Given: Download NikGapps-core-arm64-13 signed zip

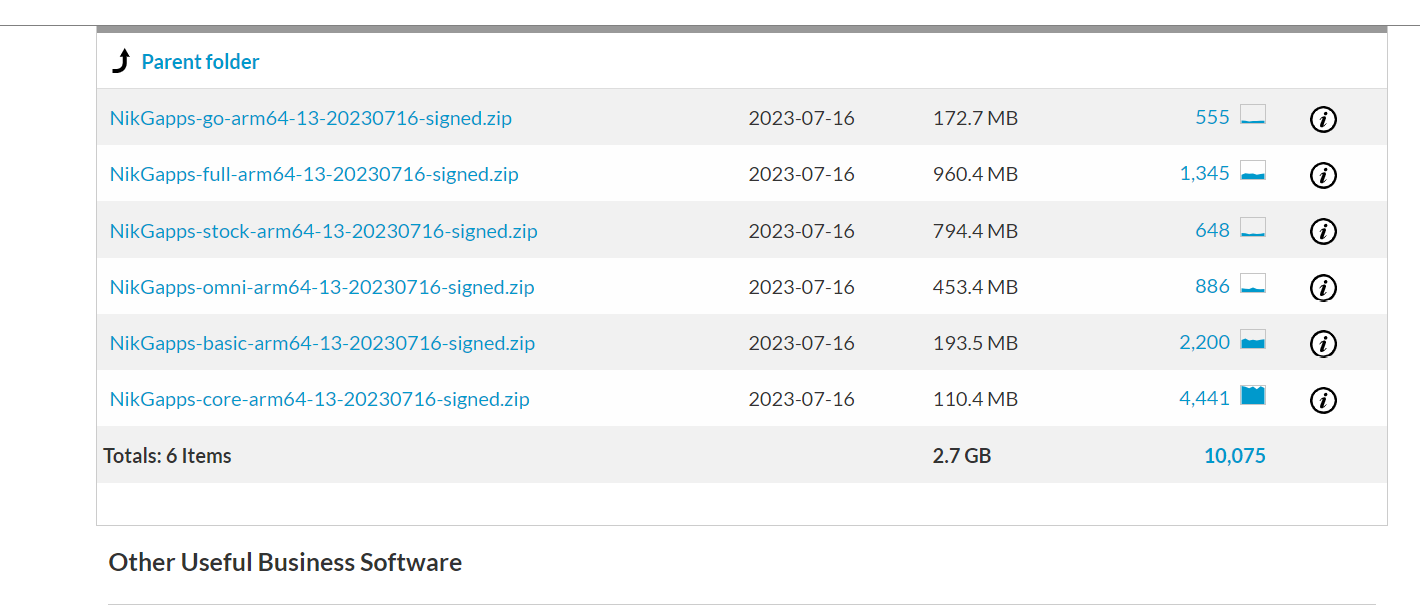Looking at the screenshot, I should [x=320, y=399].
